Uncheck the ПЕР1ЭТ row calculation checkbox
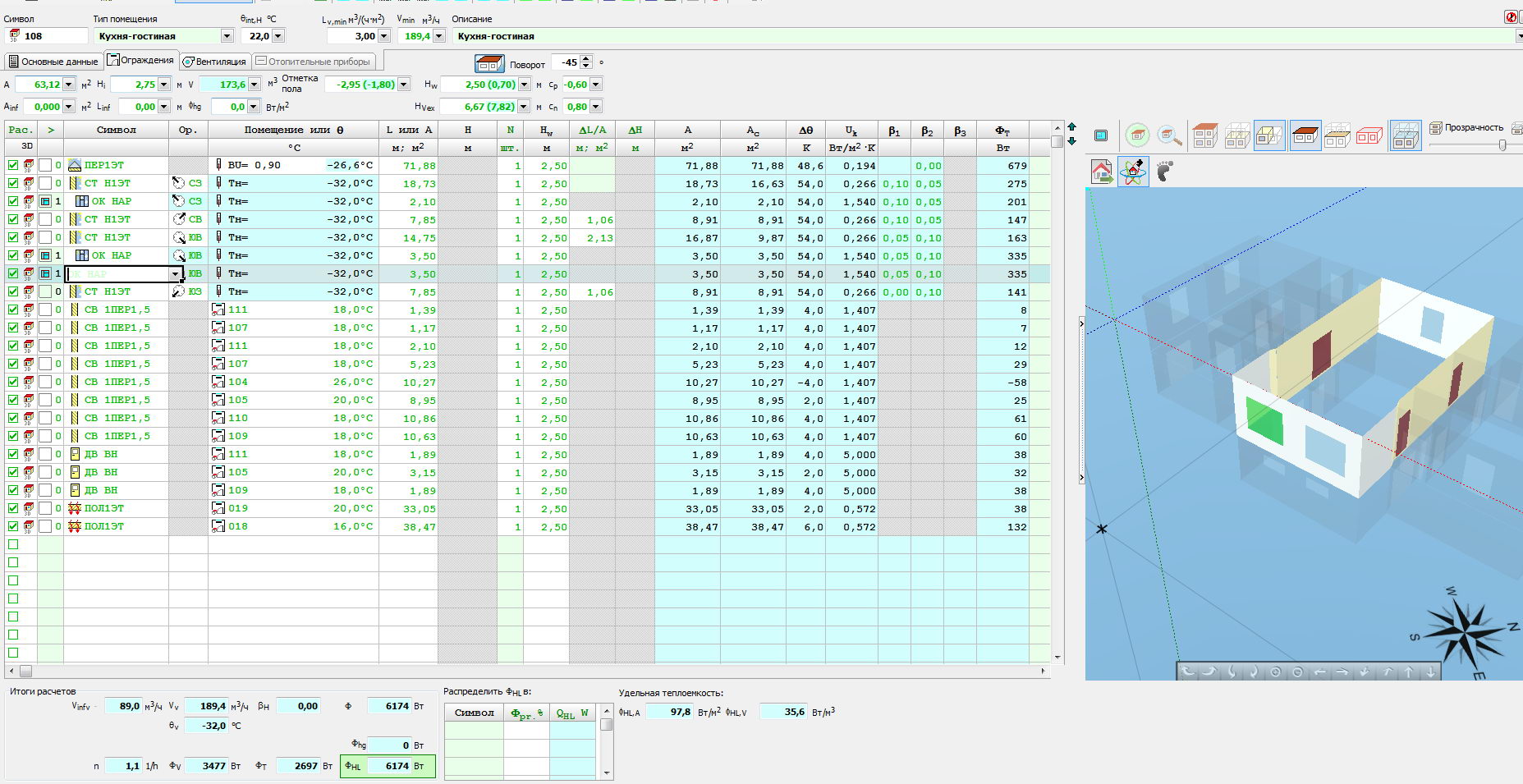Screen dimensions: 1523x784 (x=13, y=165)
